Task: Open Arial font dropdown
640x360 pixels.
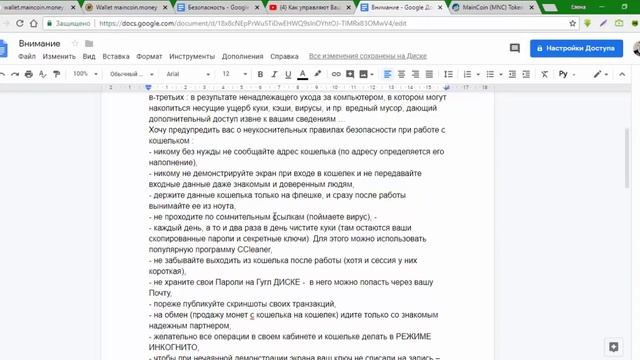Action: pyautogui.click(x=188, y=74)
